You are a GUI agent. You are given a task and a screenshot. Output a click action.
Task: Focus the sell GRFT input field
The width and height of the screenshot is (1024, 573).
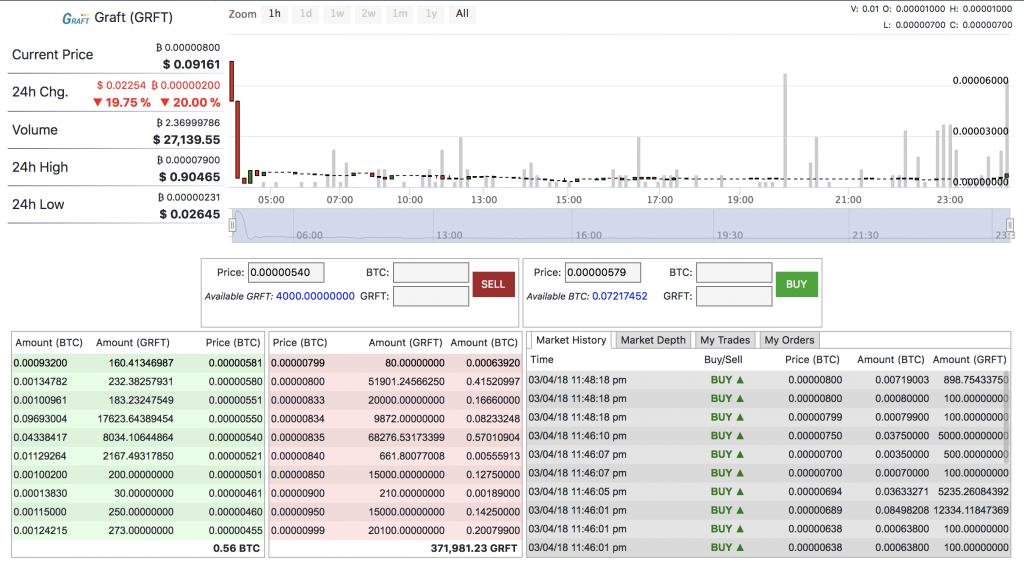[x=430, y=296]
